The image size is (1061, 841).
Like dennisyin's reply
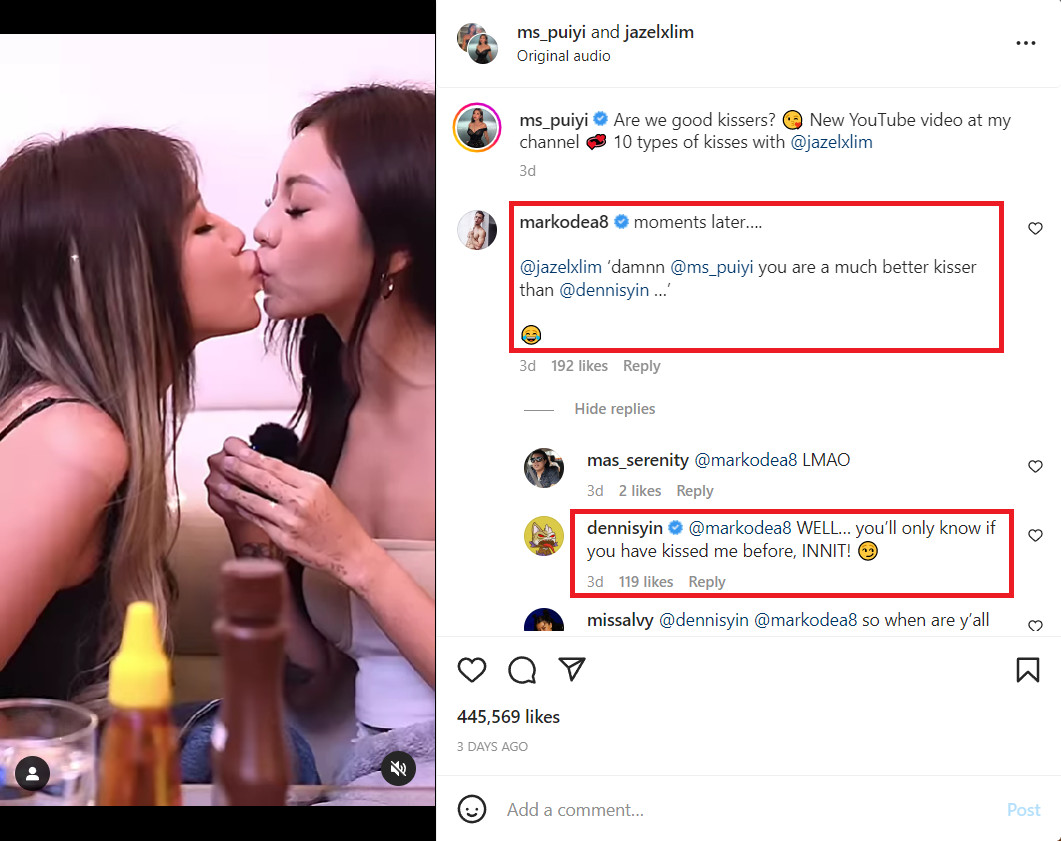tap(1035, 536)
